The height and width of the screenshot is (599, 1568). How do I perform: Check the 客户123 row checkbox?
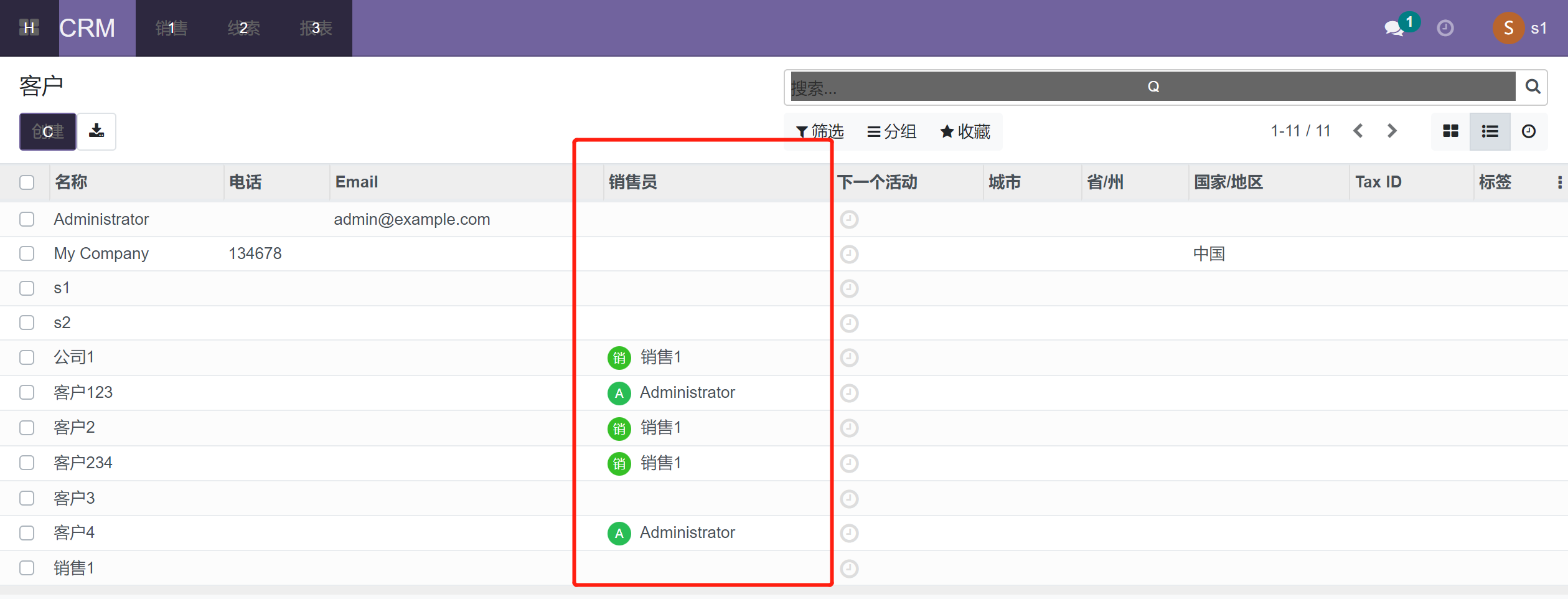click(27, 392)
